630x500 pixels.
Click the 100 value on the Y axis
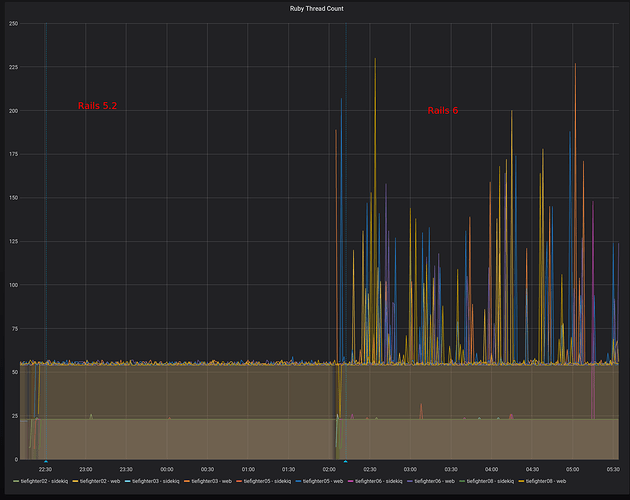[x=13, y=285]
